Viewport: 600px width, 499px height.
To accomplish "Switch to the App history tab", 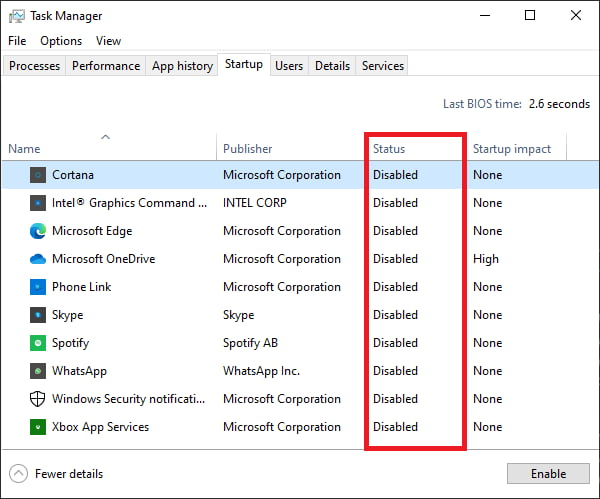I will click(182, 66).
